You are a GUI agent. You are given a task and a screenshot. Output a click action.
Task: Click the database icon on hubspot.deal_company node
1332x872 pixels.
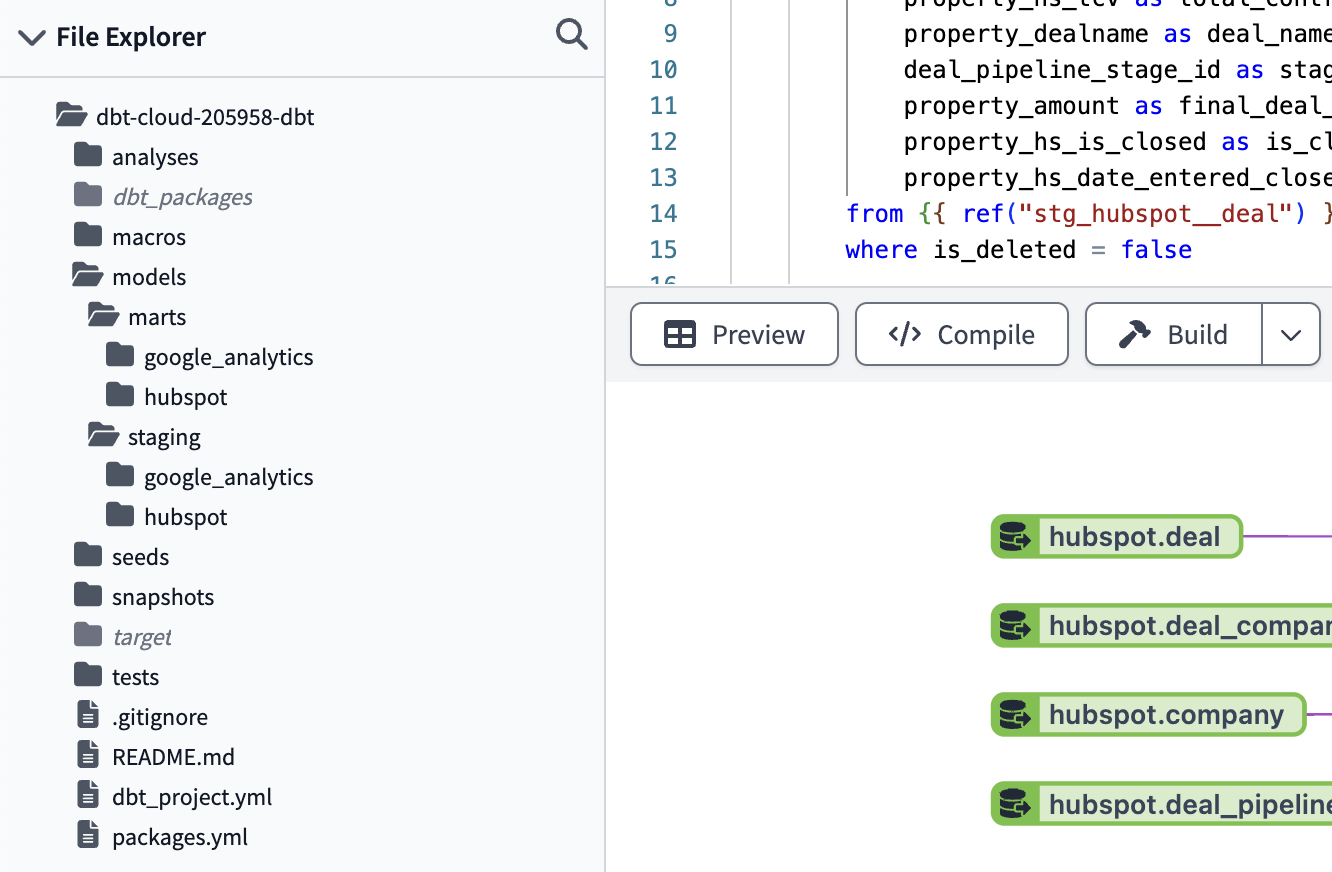pyautogui.click(x=1016, y=625)
